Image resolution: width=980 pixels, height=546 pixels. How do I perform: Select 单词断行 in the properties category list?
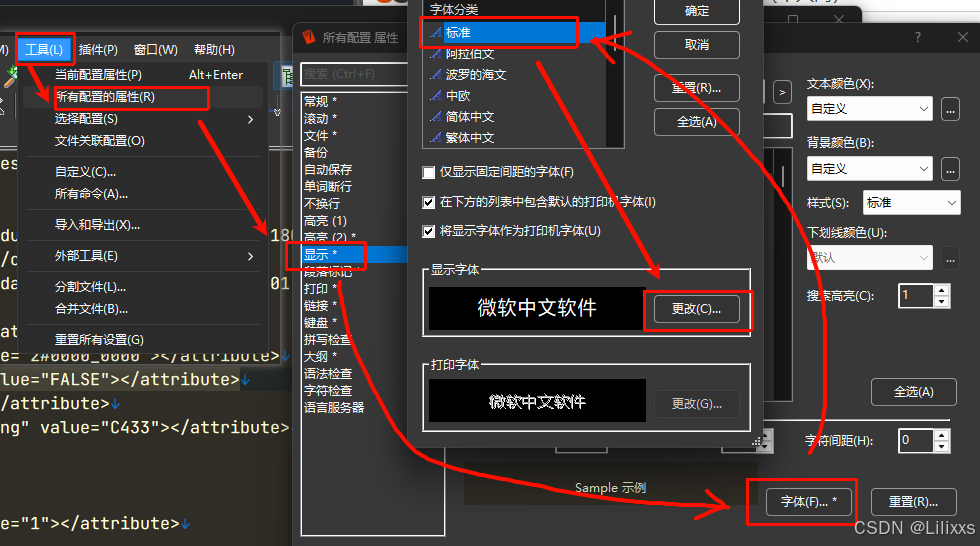[x=328, y=186]
